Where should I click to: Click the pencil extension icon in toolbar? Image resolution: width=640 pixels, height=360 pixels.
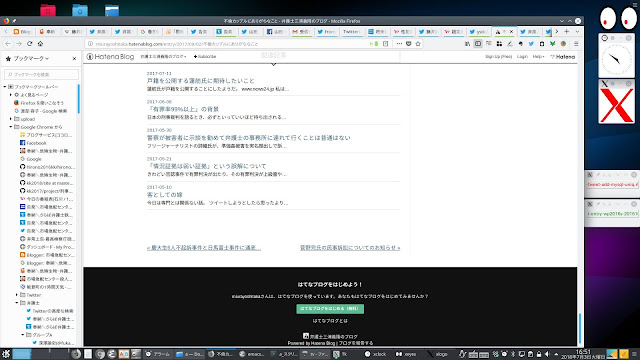pyautogui.click(x=510, y=44)
